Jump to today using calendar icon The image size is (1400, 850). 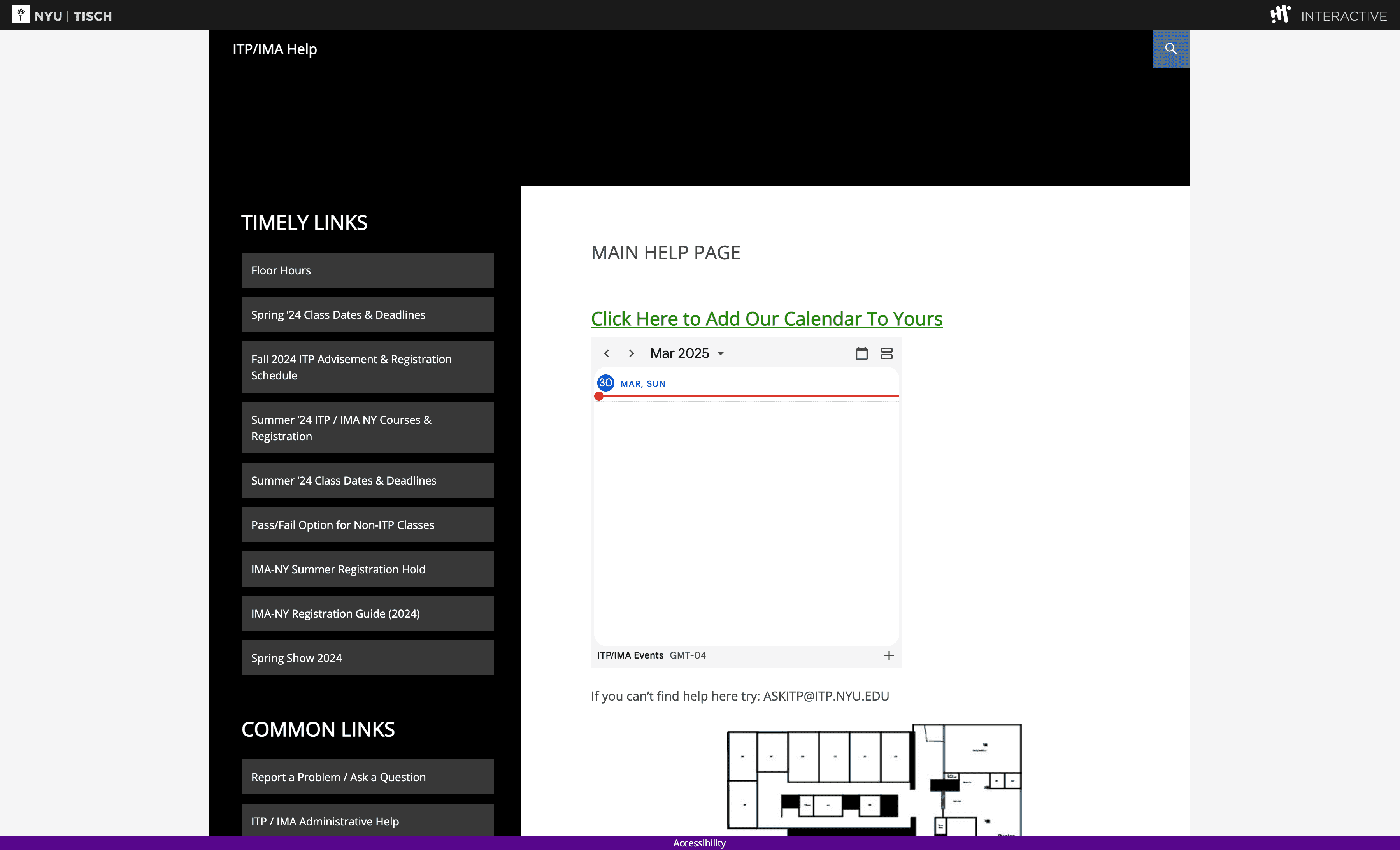[x=862, y=353]
